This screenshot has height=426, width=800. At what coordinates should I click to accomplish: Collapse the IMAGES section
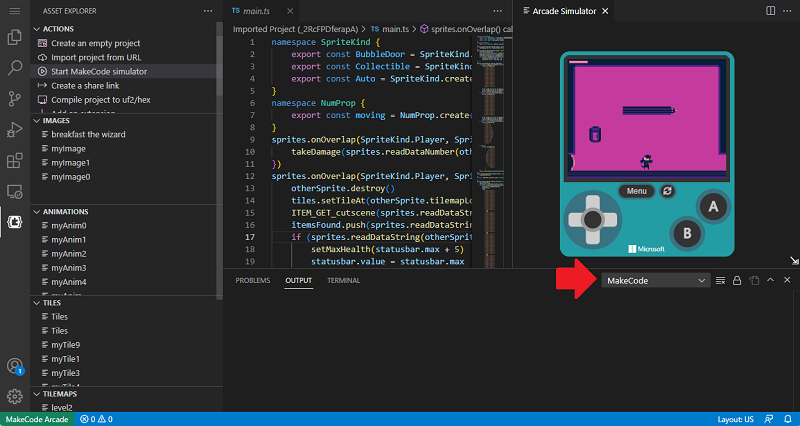[37, 121]
